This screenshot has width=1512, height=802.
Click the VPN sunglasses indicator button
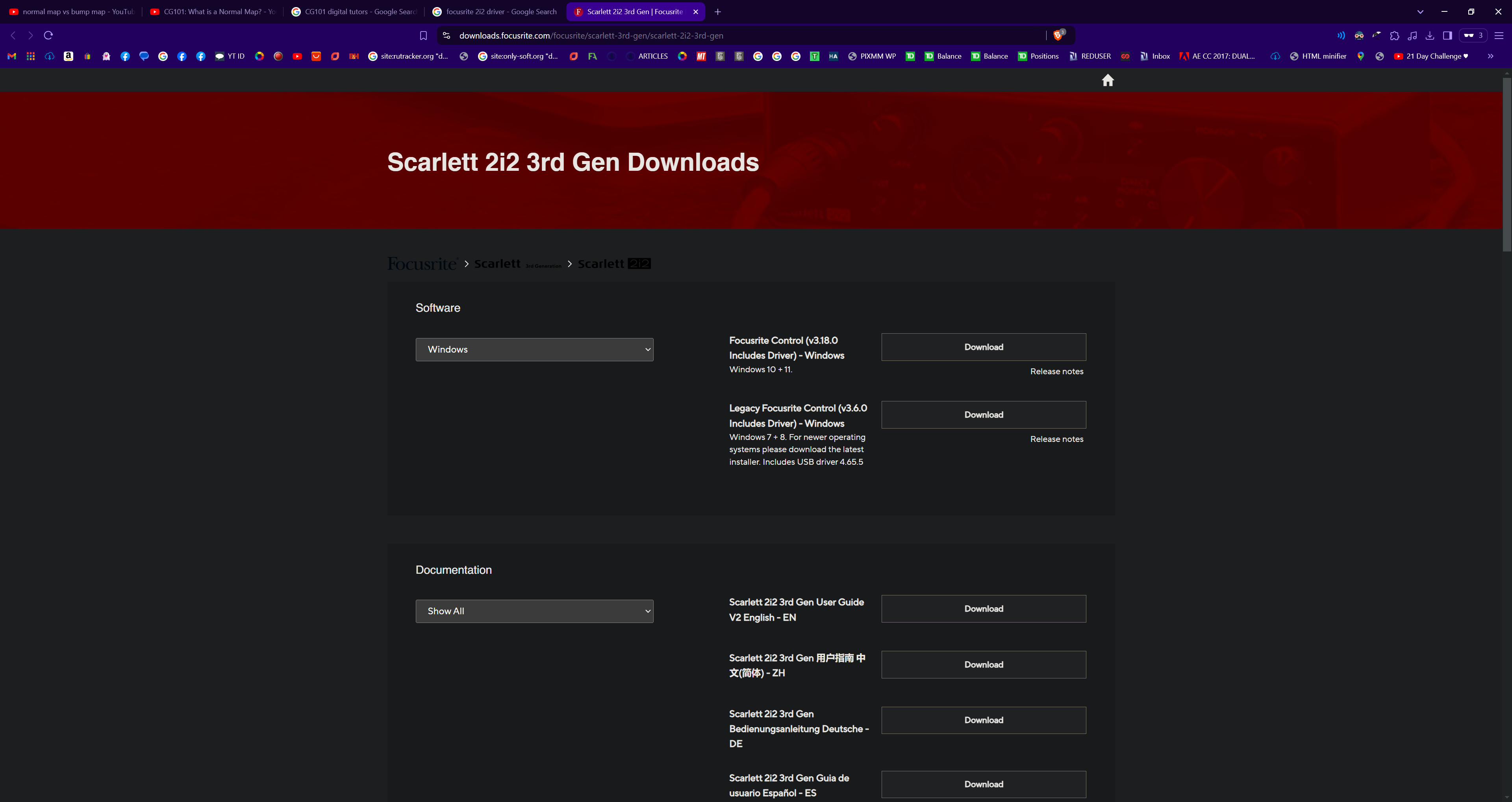click(x=1473, y=36)
